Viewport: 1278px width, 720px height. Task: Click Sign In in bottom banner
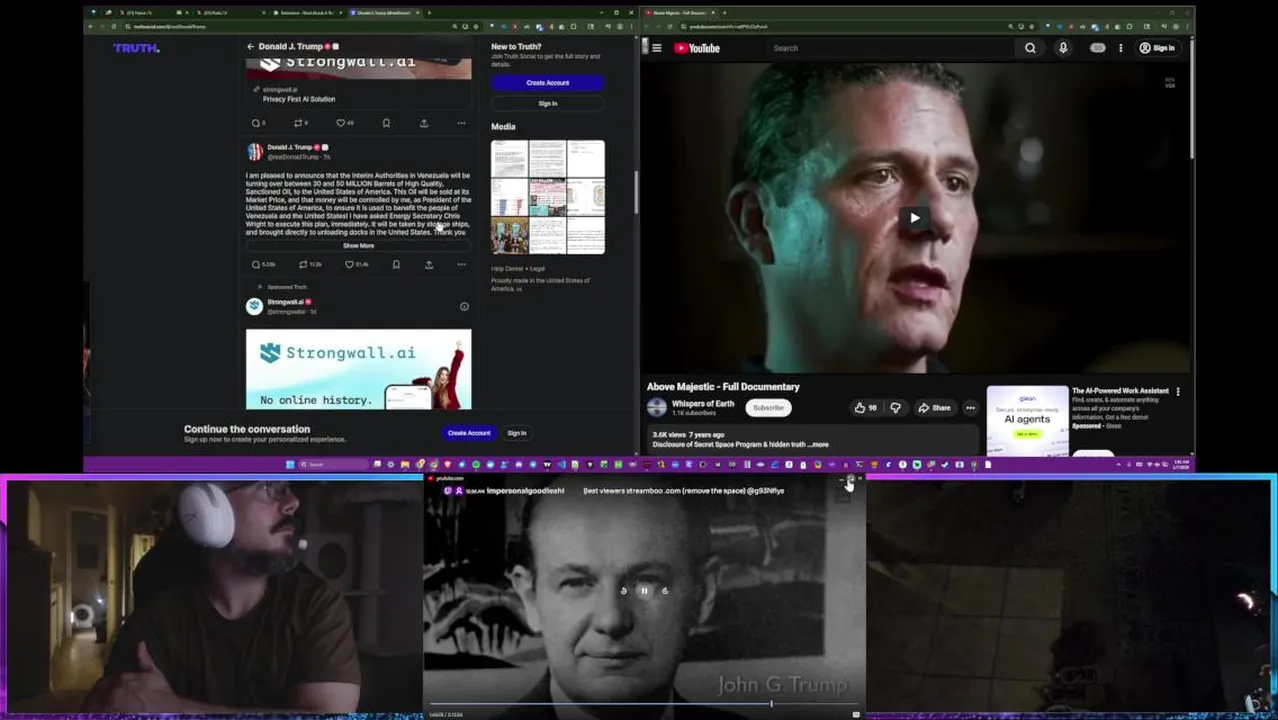[x=517, y=433]
